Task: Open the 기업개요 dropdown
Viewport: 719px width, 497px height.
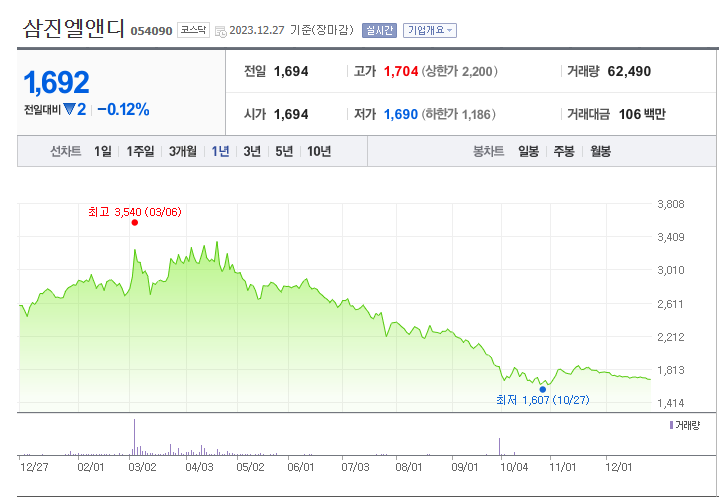Action: (430, 31)
